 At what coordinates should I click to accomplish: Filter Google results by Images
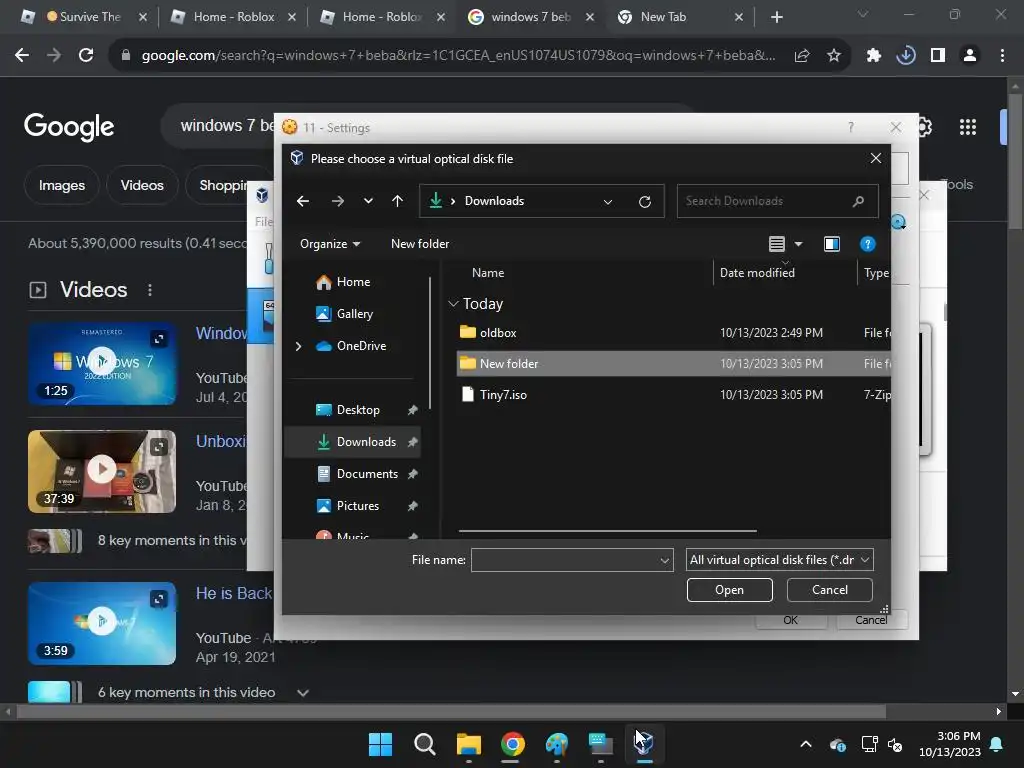click(x=61, y=185)
